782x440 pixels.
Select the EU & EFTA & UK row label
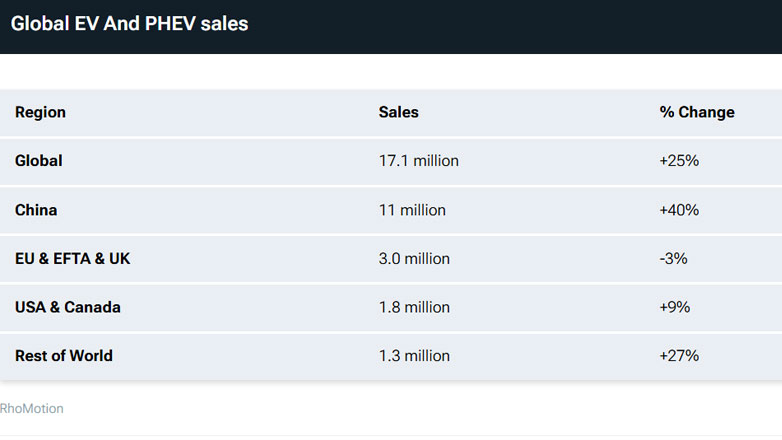(x=72, y=259)
